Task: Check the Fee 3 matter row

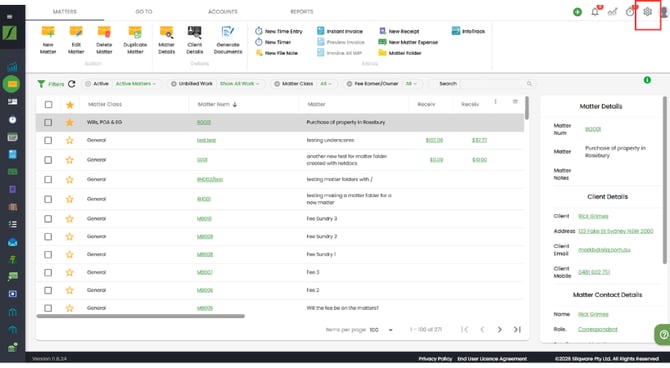Action: click(x=48, y=273)
